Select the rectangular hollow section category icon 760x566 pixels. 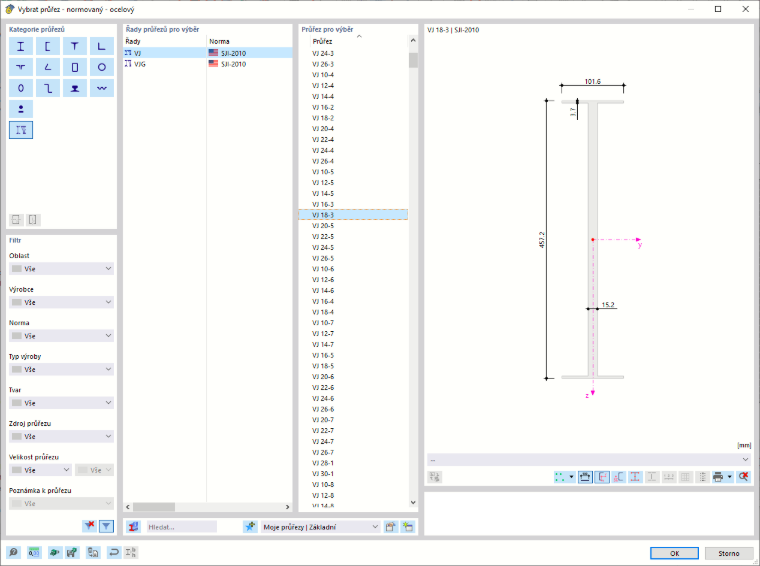pyautogui.click(x=75, y=67)
